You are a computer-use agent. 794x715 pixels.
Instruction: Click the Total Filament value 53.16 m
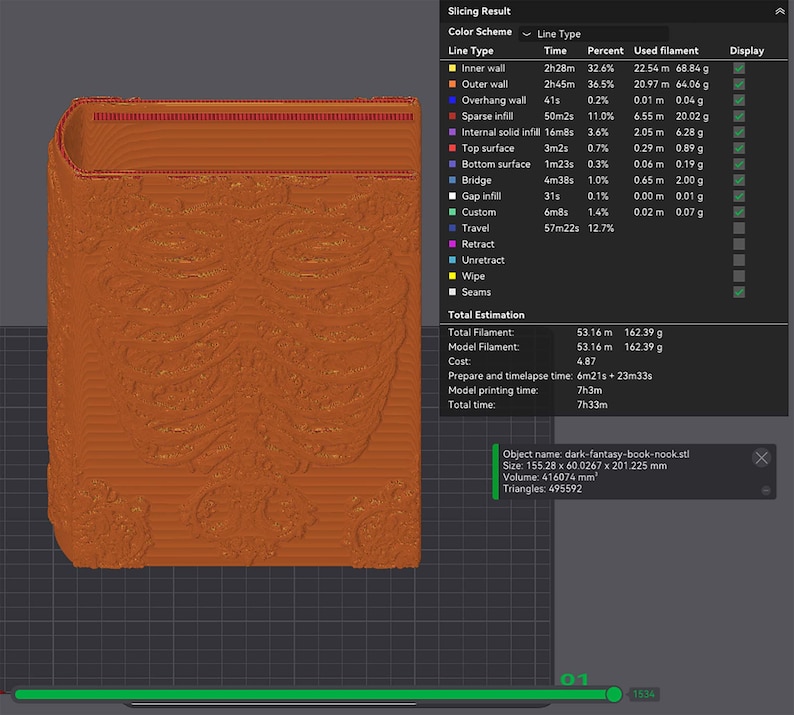pos(594,333)
